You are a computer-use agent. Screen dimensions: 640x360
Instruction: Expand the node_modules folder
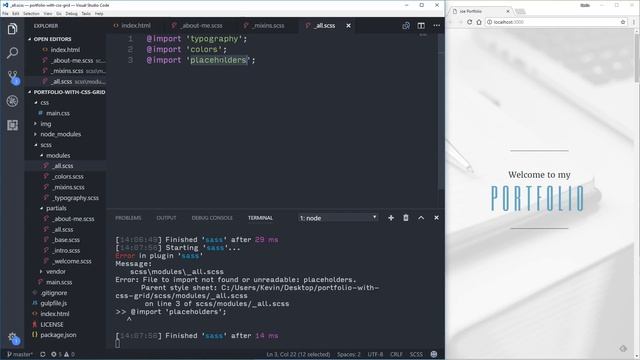tap(60, 134)
